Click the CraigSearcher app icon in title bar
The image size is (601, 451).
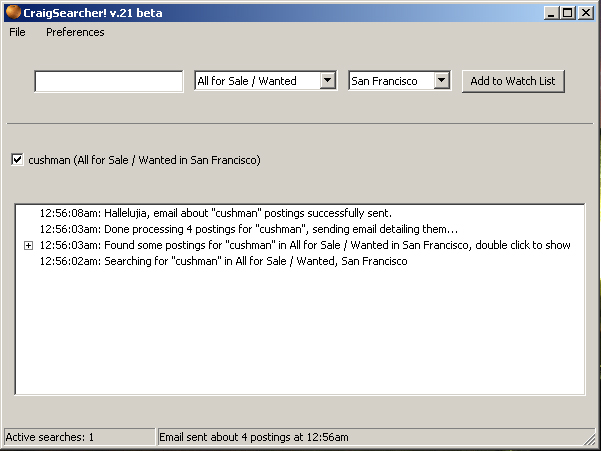point(11,12)
